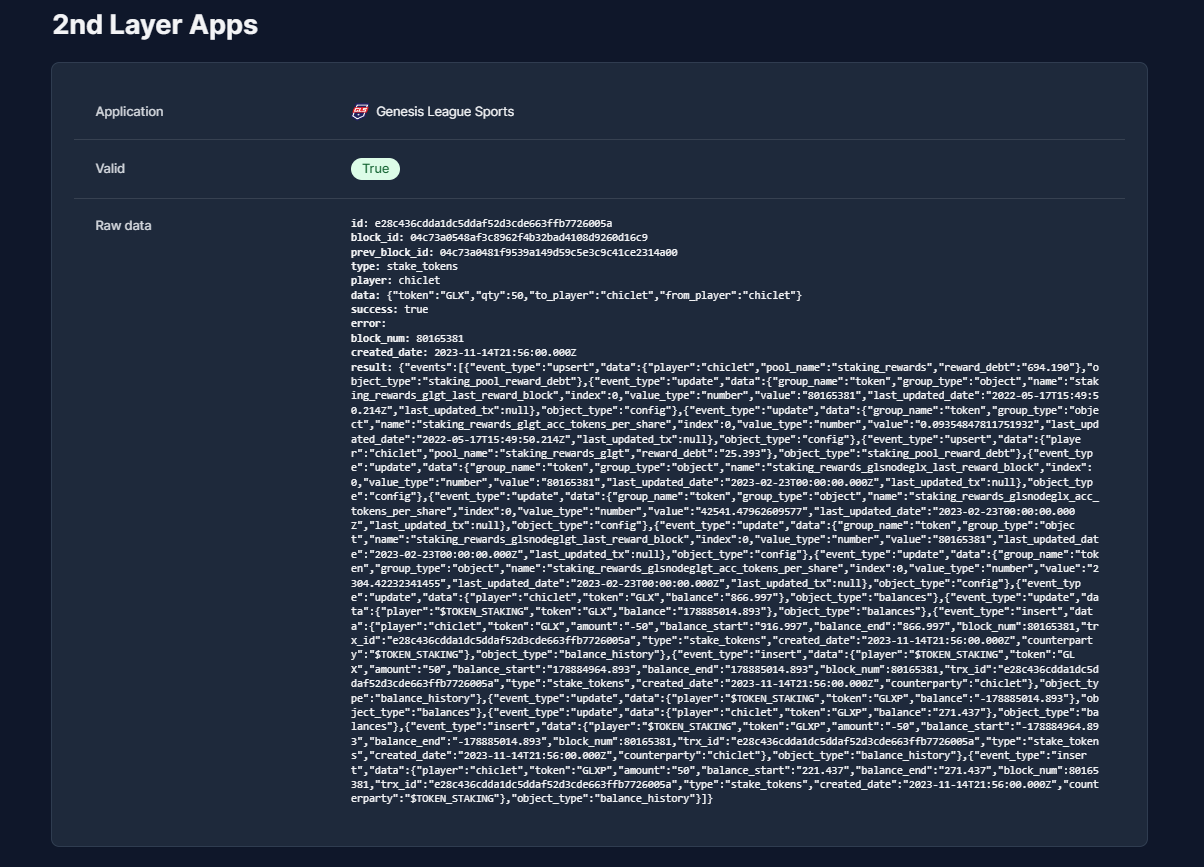Click the Raw data row label

click(123, 226)
